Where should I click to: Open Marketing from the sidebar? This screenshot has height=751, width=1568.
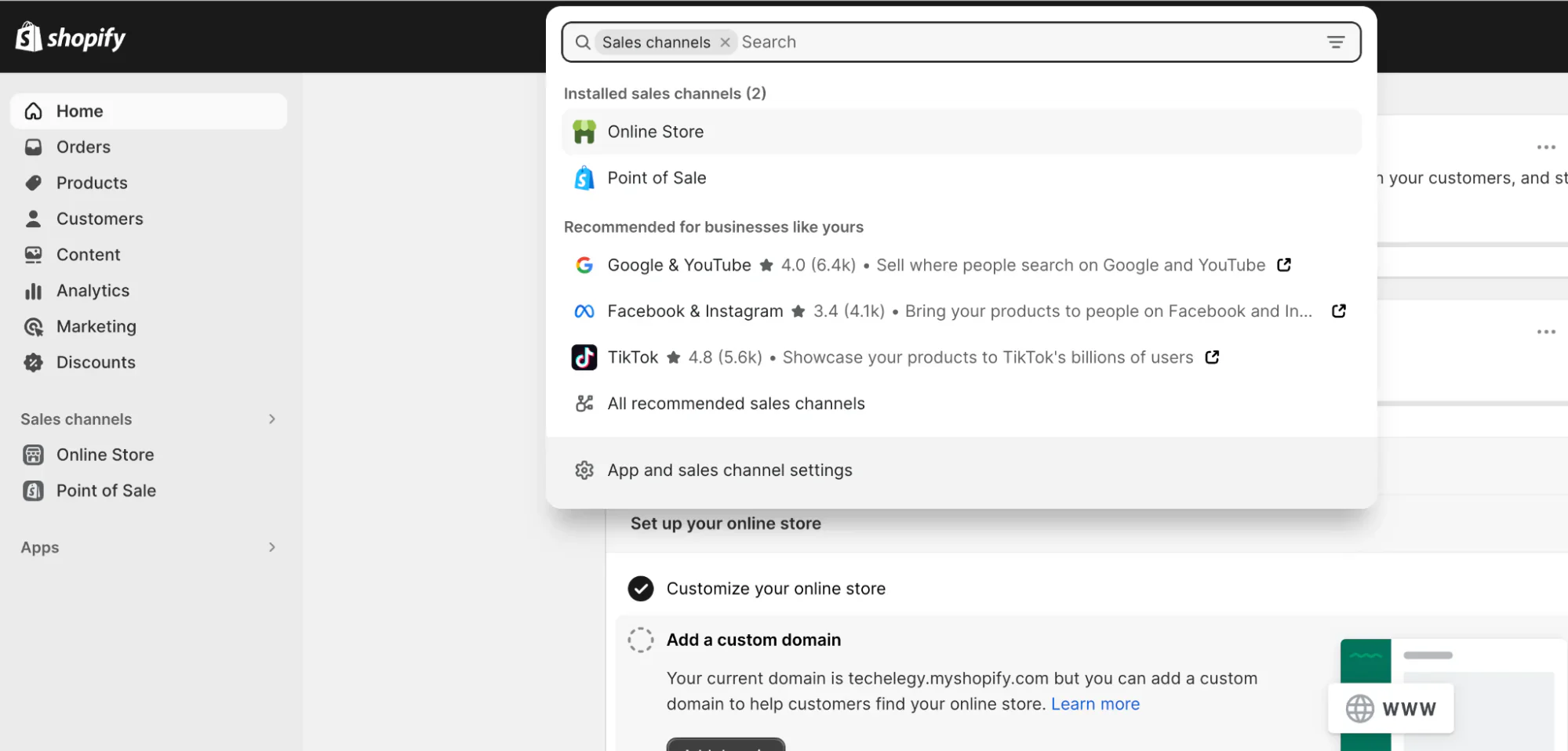tap(96, 326)
